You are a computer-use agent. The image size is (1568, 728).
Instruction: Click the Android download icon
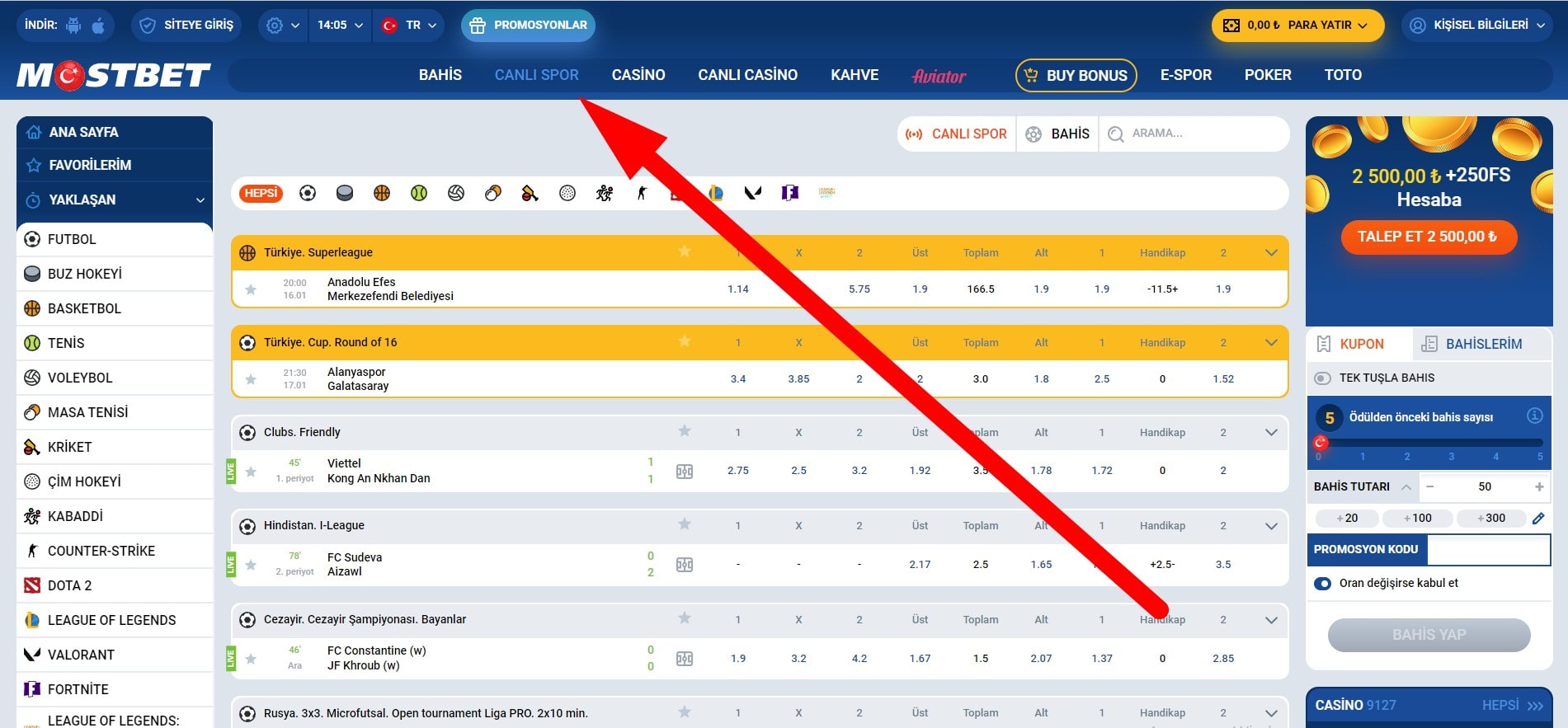click(73, 26)
